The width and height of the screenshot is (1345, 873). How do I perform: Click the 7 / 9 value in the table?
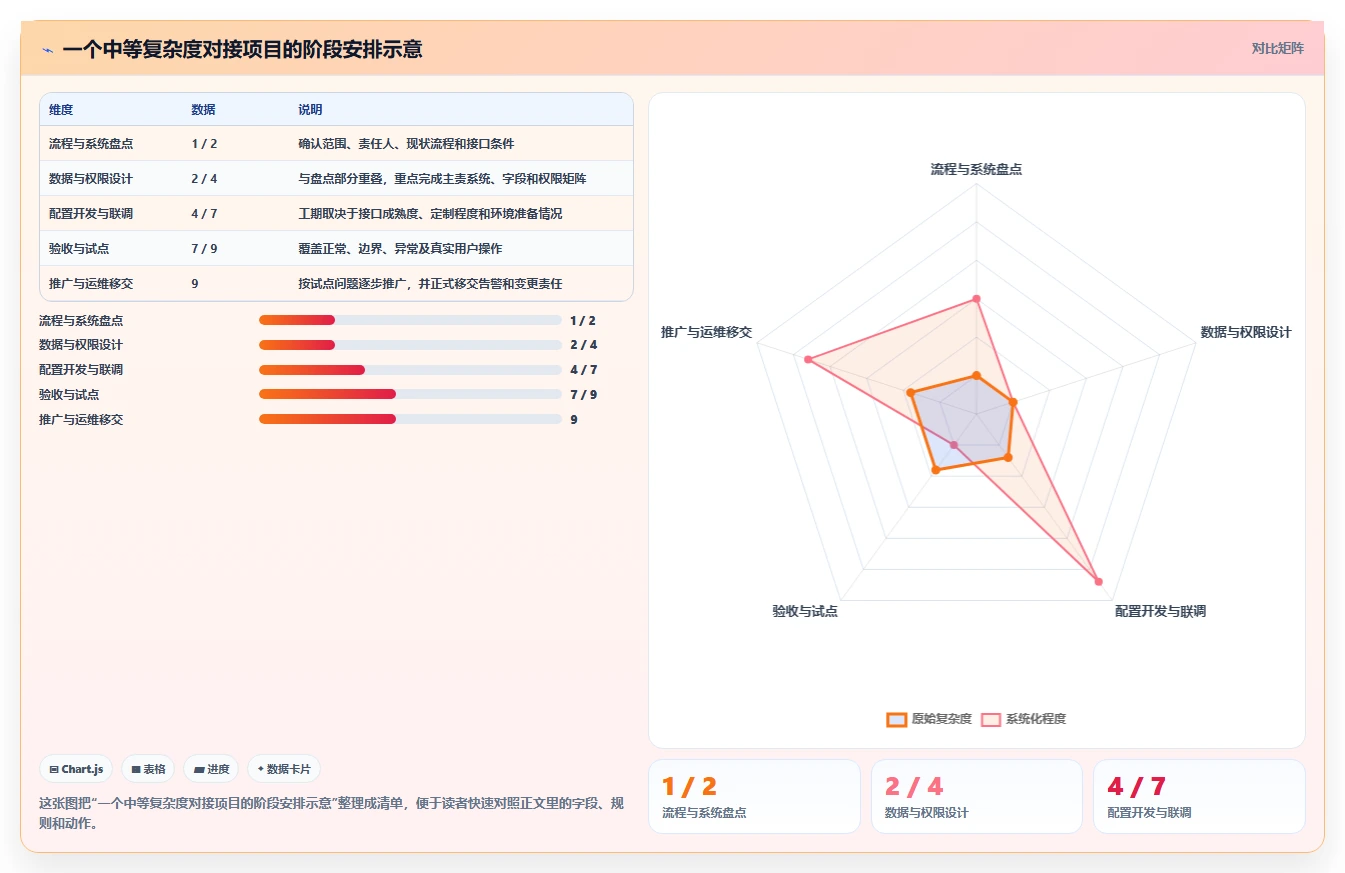(x=204, y=248)
